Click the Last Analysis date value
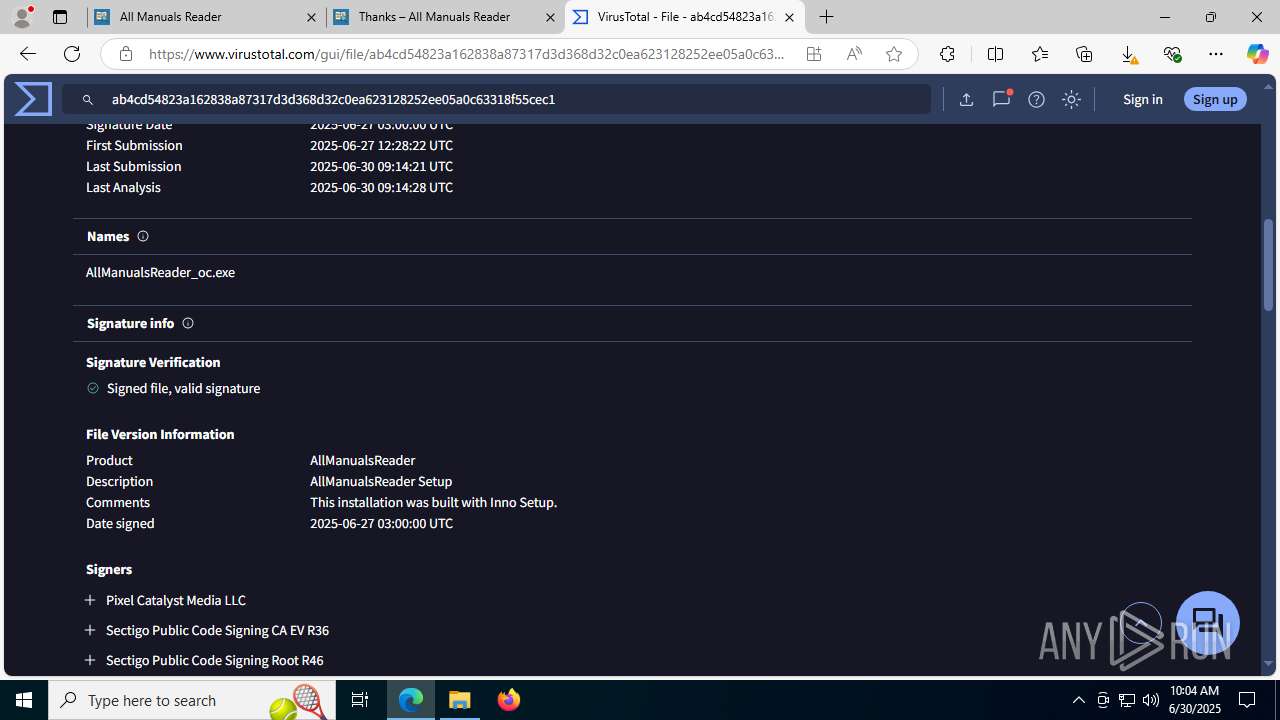 pos(381,187)
